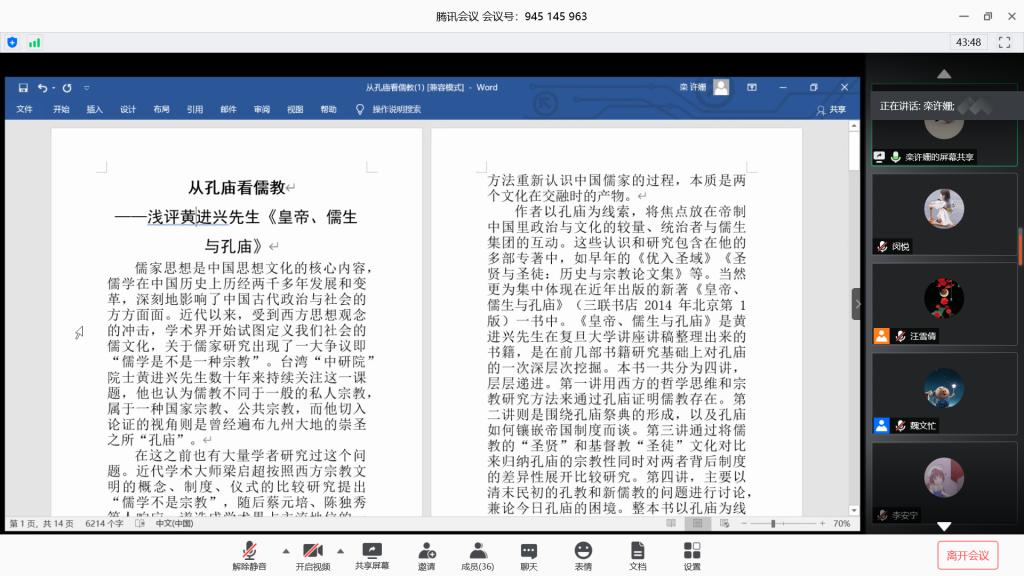Toggle fullscreen mode for meeting window
This screenshot has height=576, width=1024.
[1002, 43]
